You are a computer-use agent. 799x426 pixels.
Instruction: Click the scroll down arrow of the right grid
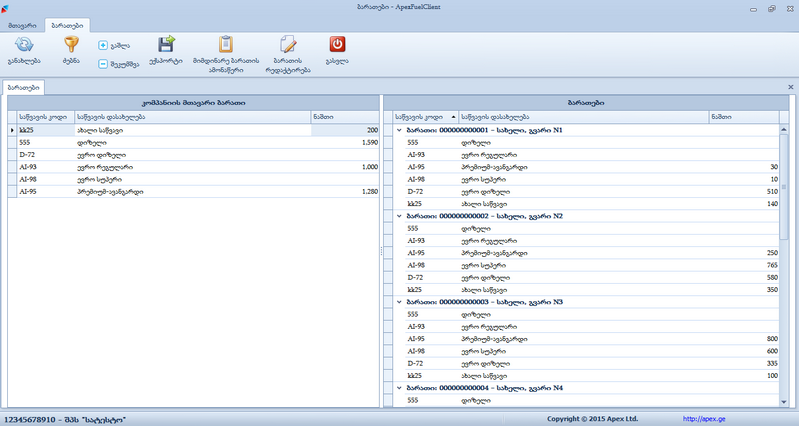tap(784, 402)
